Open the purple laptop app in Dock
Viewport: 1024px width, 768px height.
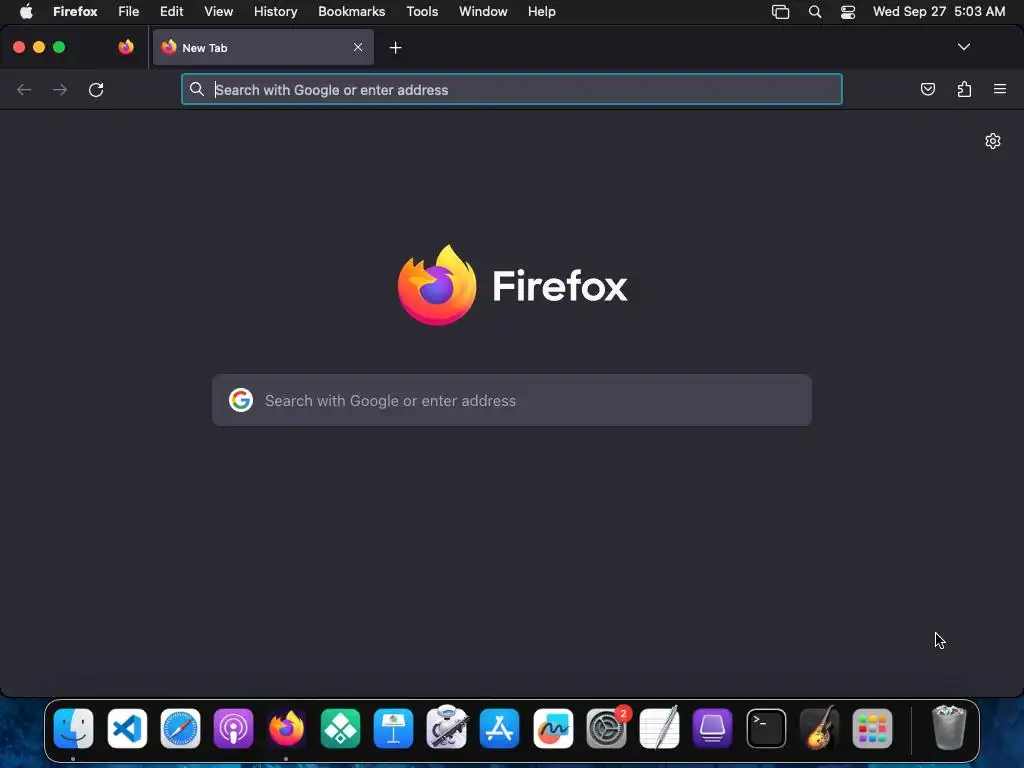[x=712, y=728]
